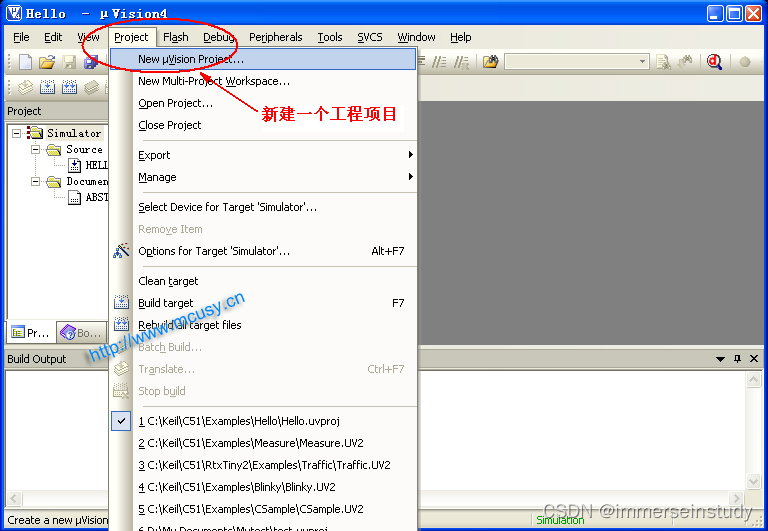Image resolution: width=768 pixels, height=531 pixels.
Task: Click Build Output scrollbar up arrow
Action: point(753,379)
